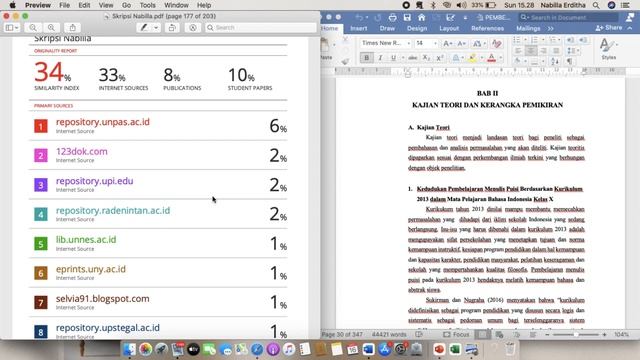Increase font size
Screen dimensions: 640x360
[x=447, y=43]
